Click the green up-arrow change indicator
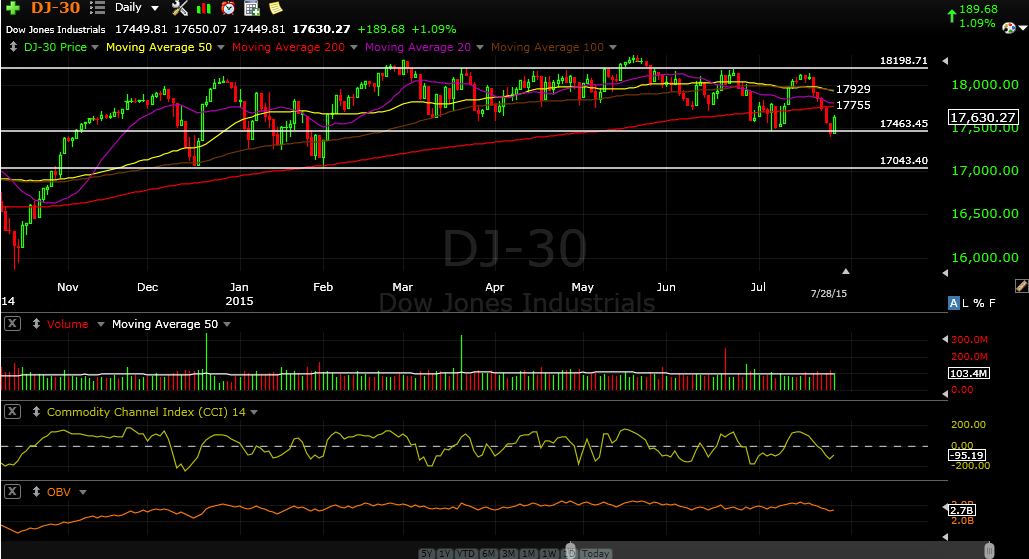This screenshot has height=559, width=1029. click(x=952, y=16)
